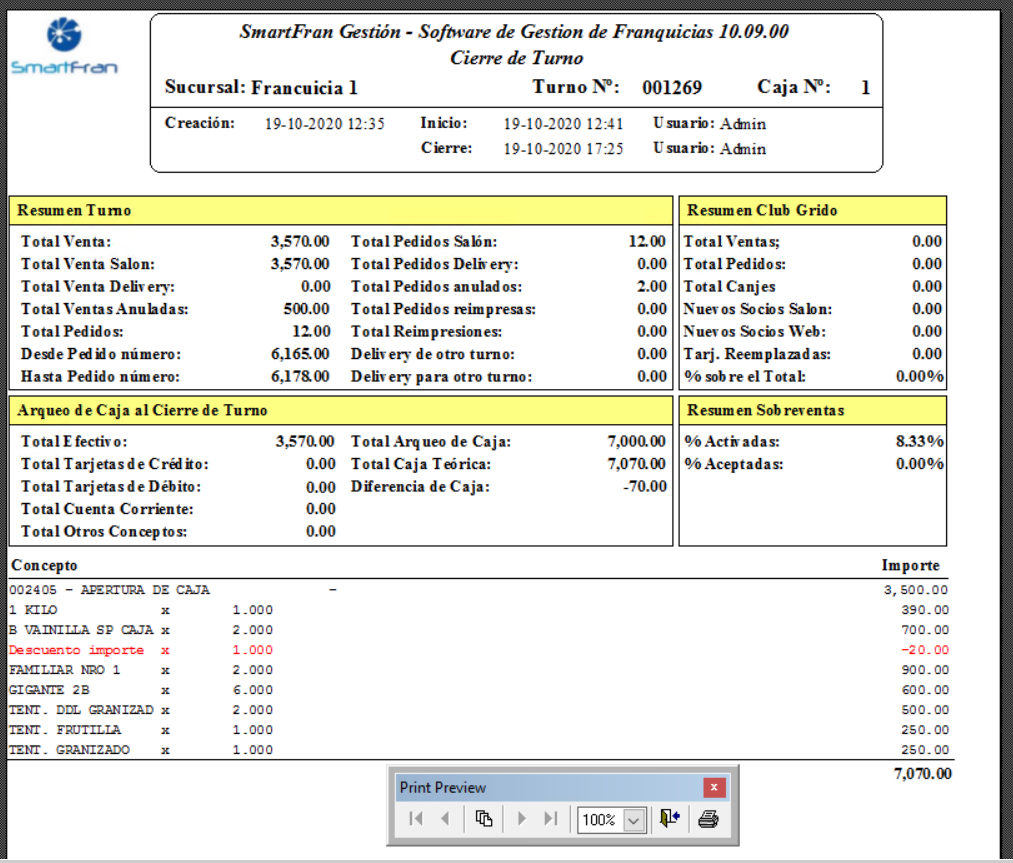The width and height of the screenshot is (1013, 863).
Task: Click the Print Preview title bar
Action: pyautogui.click(x=549, y=787)
